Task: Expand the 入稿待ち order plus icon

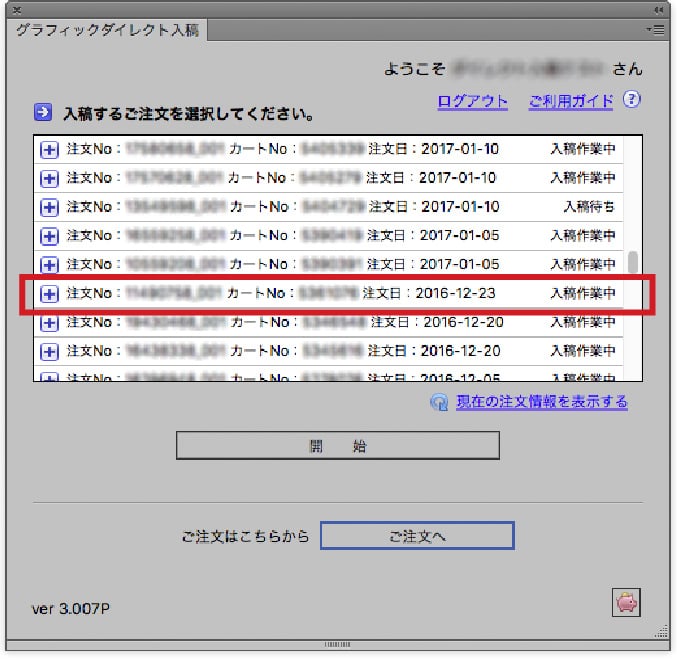Action: [49, 207]
